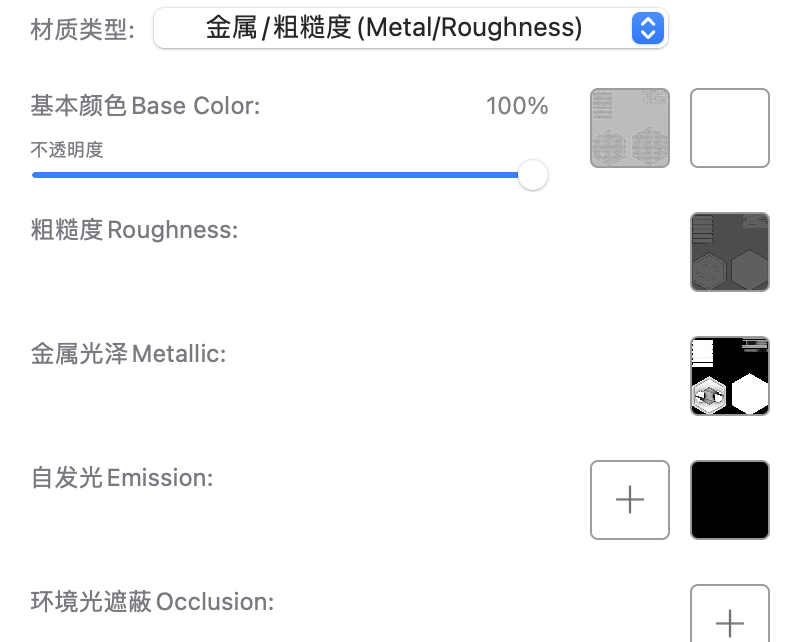Screen dimensions: 790x642
Task: Add an Emission texture with the plus button
Action: (x=630, y=500)
